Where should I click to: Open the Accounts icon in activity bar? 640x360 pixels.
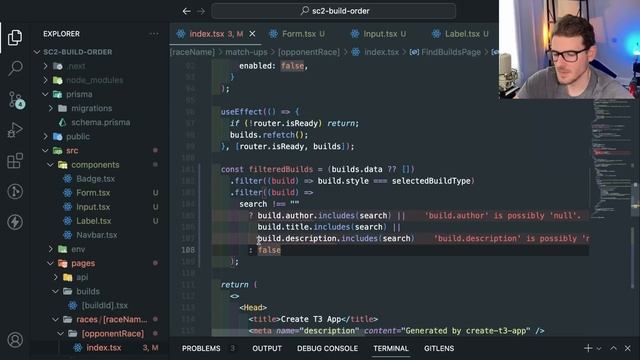point(15,340)
